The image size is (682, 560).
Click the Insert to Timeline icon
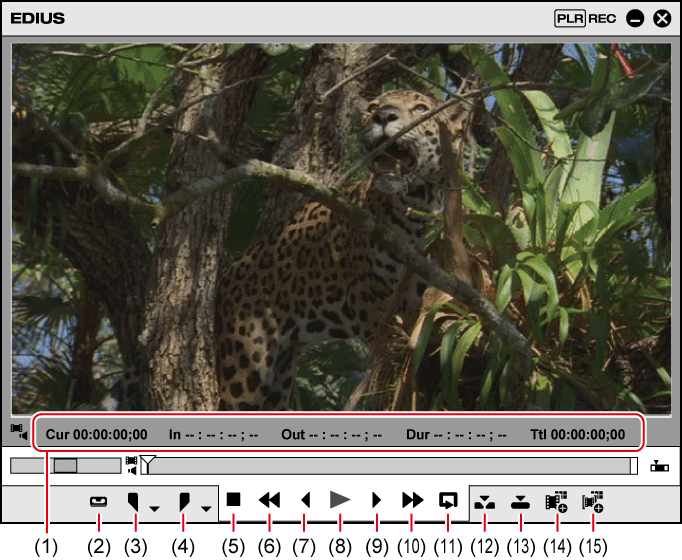pyautogui.click(x=485, y=502)
